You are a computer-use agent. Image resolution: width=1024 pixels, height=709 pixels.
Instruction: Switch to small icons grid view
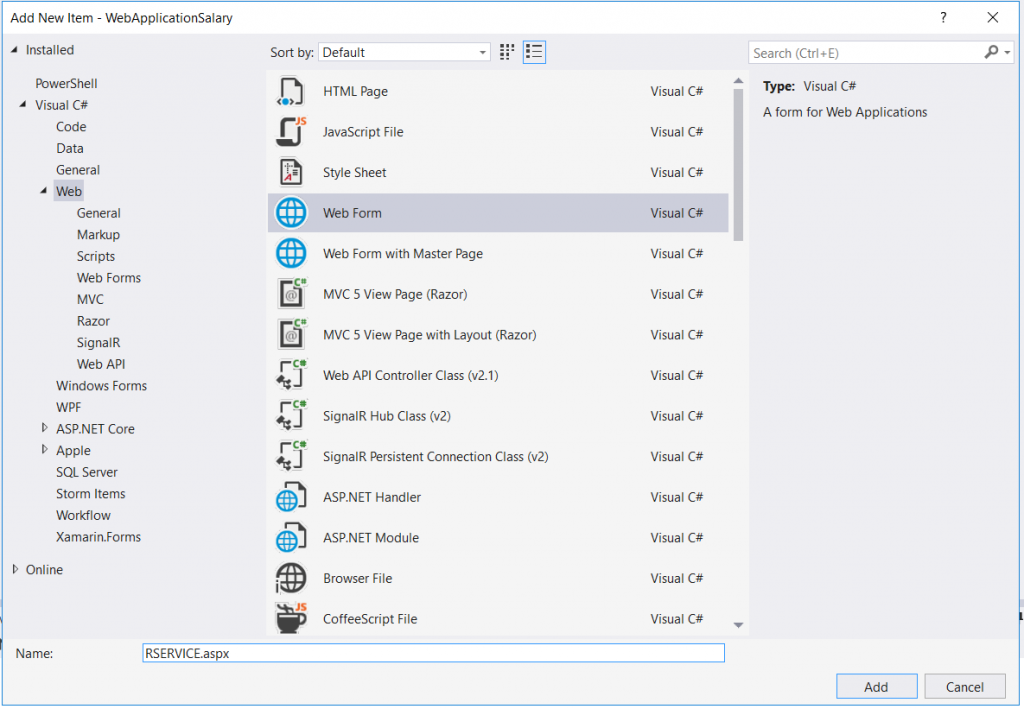click(x=507, y=52)
